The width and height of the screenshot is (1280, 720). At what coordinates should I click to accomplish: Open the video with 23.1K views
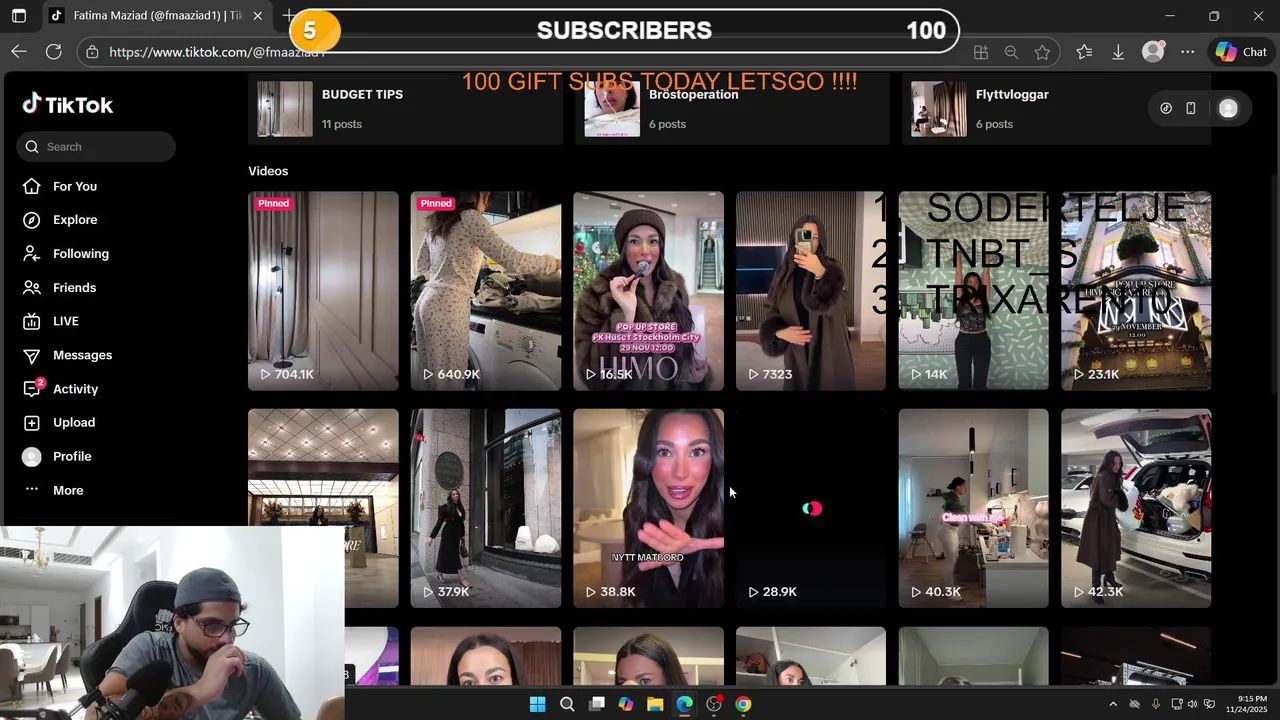[x=1136, y=291]
